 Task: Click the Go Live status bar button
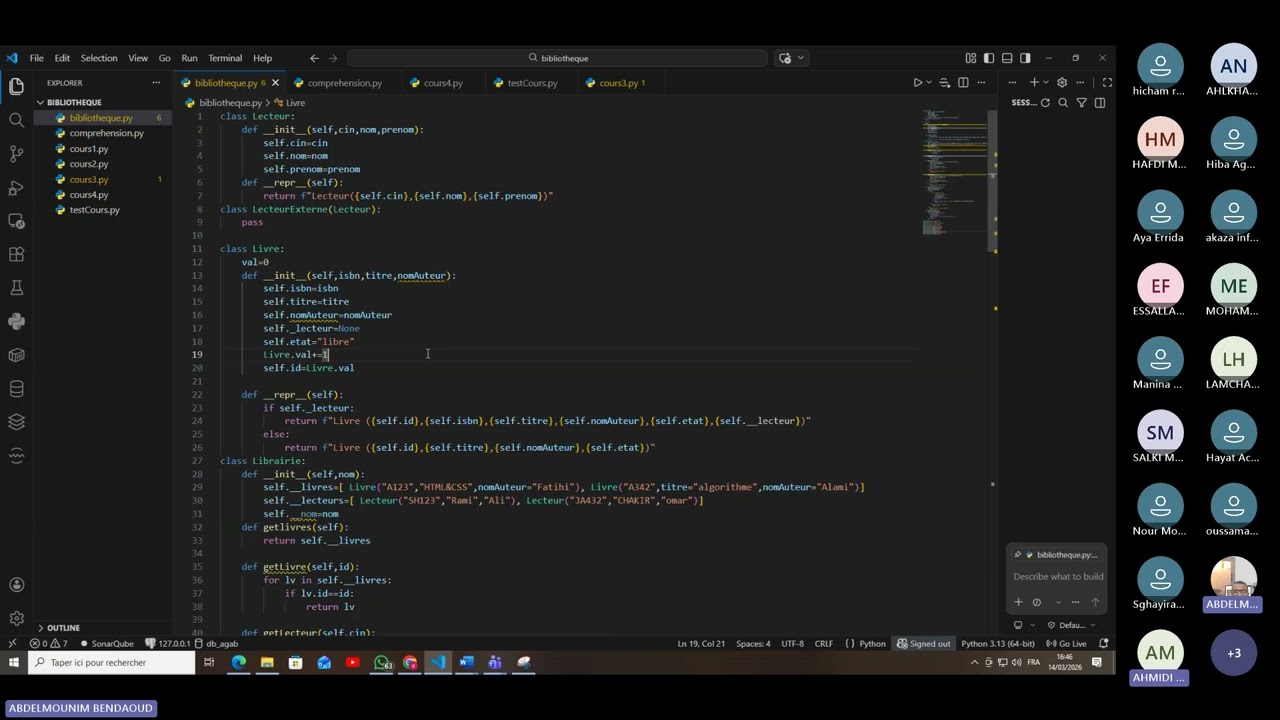pyautogui.click(x=1067, y=644)
